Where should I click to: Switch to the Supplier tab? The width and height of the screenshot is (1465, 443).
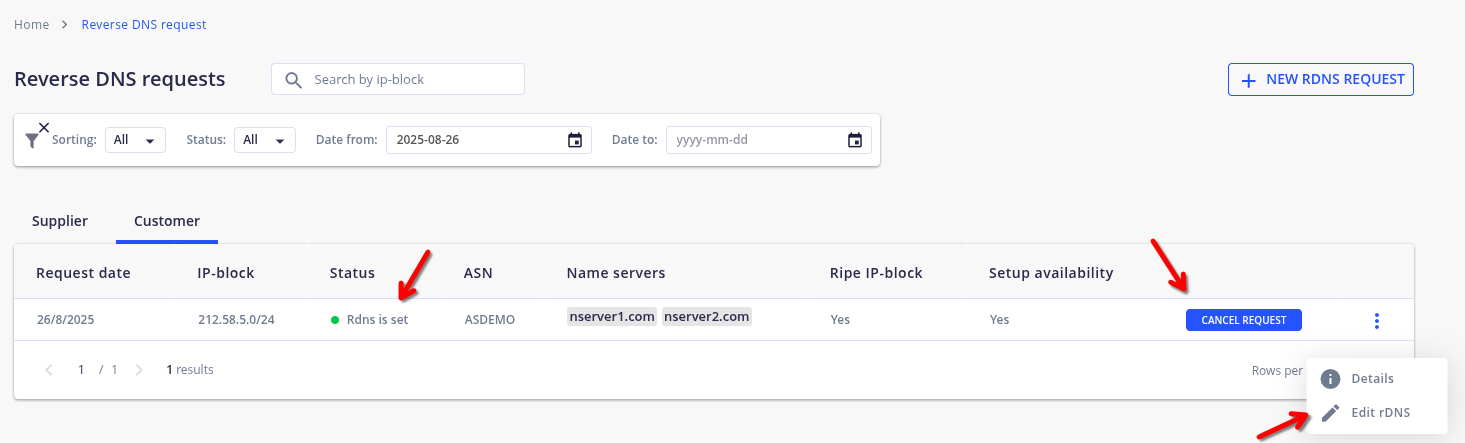(x=60, y=221)
